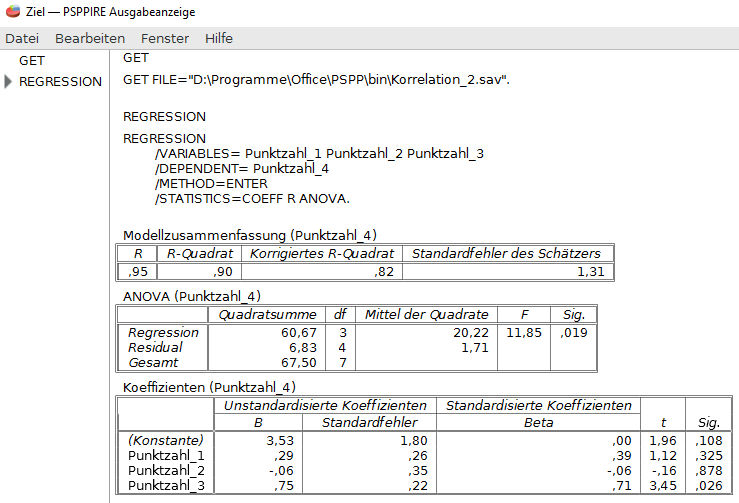Click the ANOVA (Punktzahl_4) table title

pyautogui.click(x=191, y=296)
